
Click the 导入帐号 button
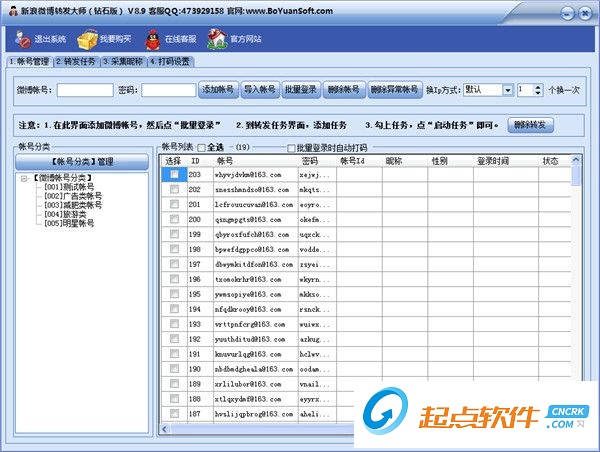pos(260,90)
